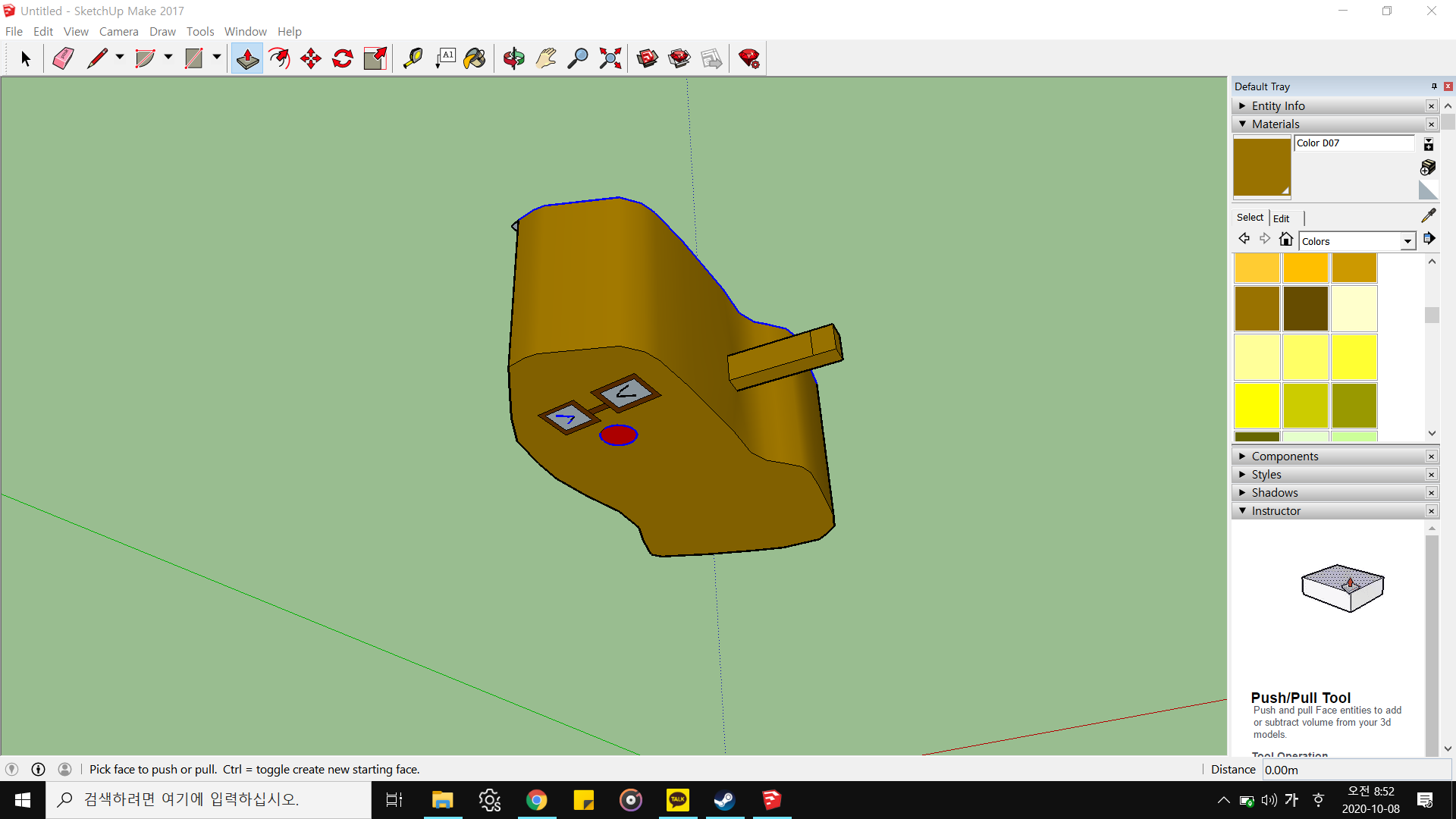Select the arrow Select tool
The image size is (1456, 819).
(x=25, y=58)
